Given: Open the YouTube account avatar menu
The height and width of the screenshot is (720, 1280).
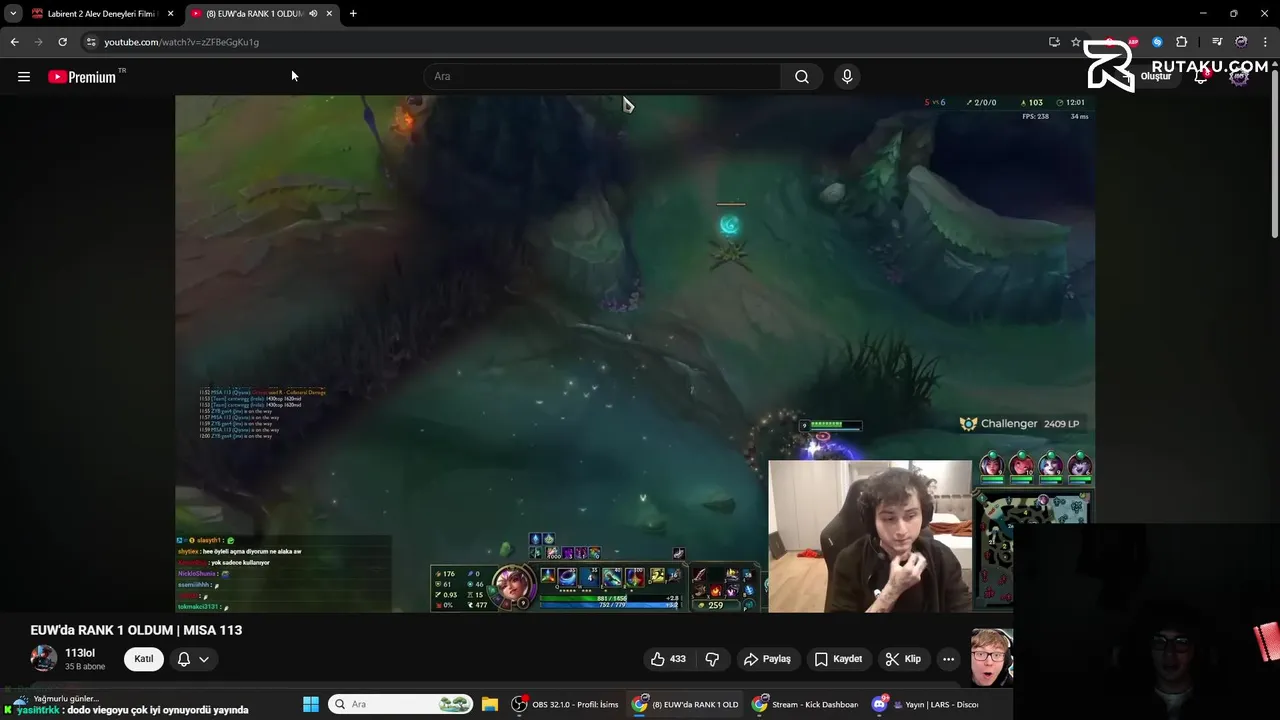Looking at the screenshot, I should (x=1239, y=77).
